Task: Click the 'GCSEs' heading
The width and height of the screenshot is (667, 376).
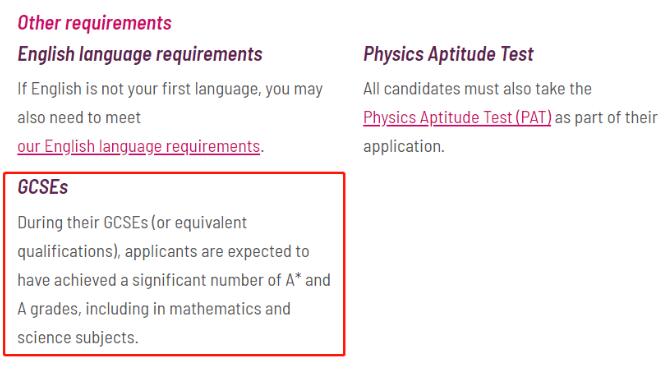Action: coord(43,187)
